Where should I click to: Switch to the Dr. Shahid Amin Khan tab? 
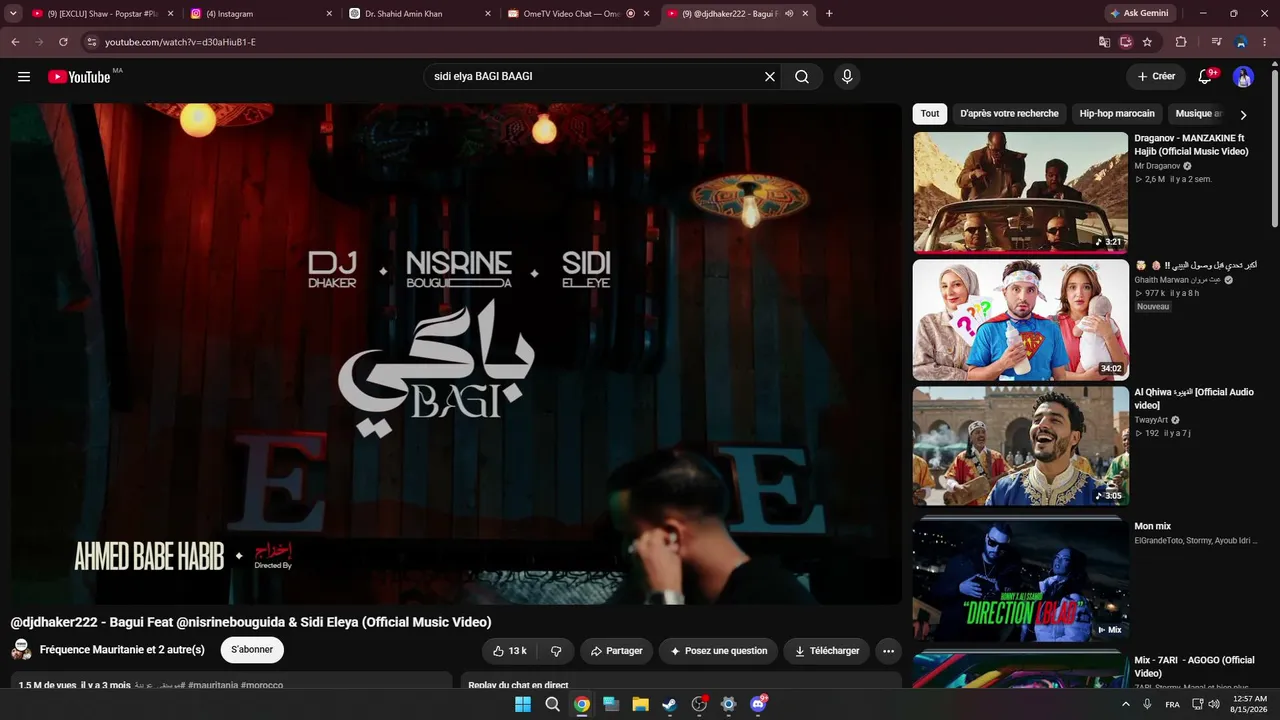pyautogui.click(x=421, y=14)
